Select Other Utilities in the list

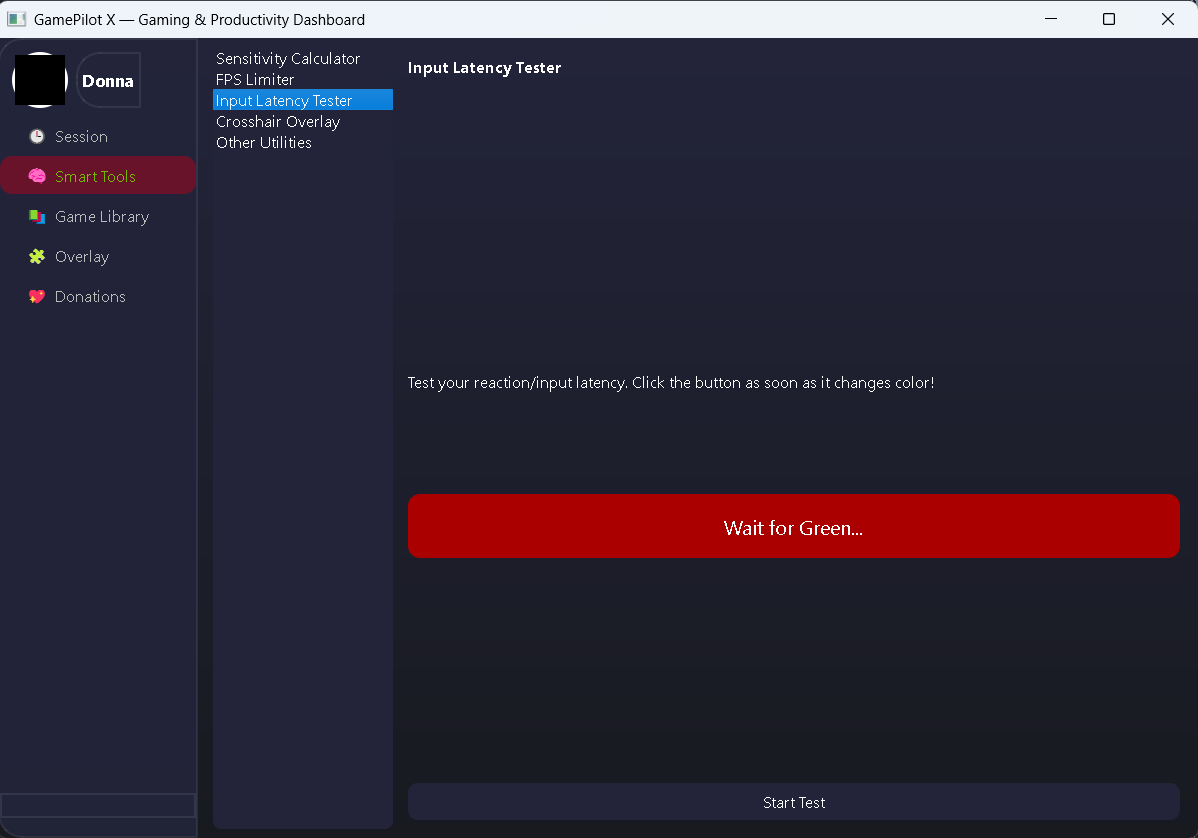(x=264, y=143)
